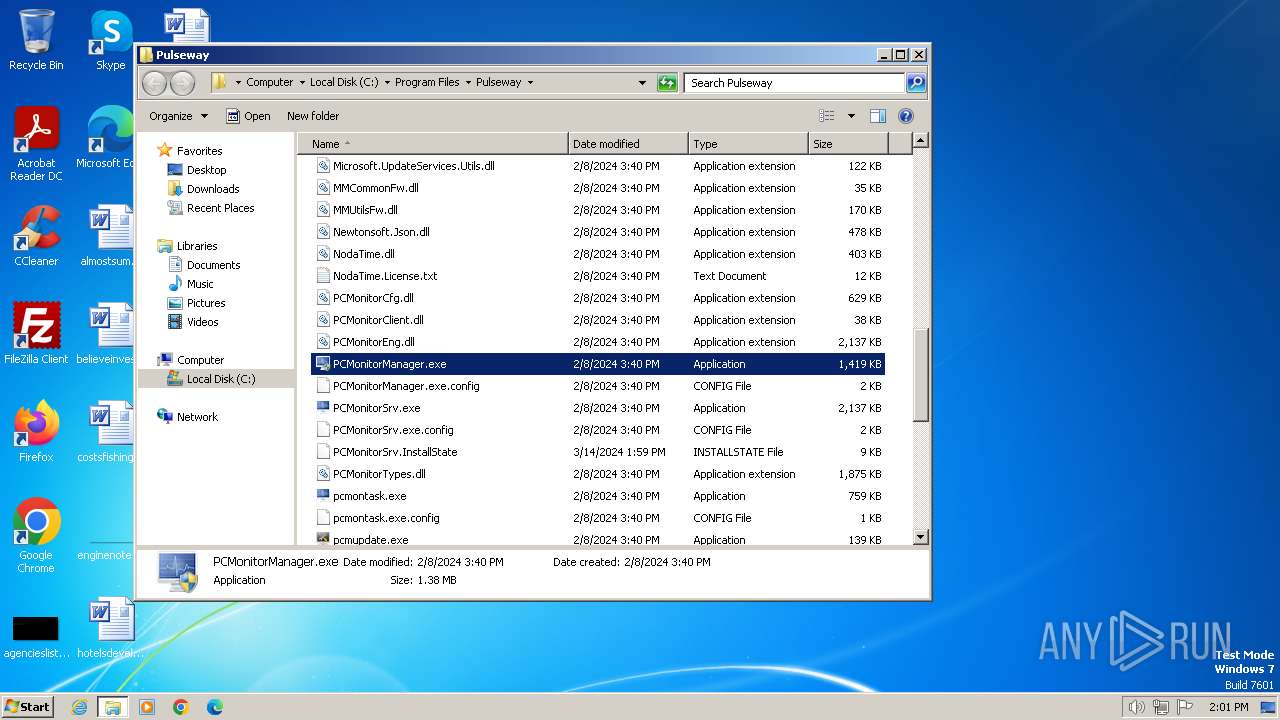Open CCleaner desktop shortcut
Image resolution: width=1280 pixels, height=720 pixels.
click(x=36, y=236)
